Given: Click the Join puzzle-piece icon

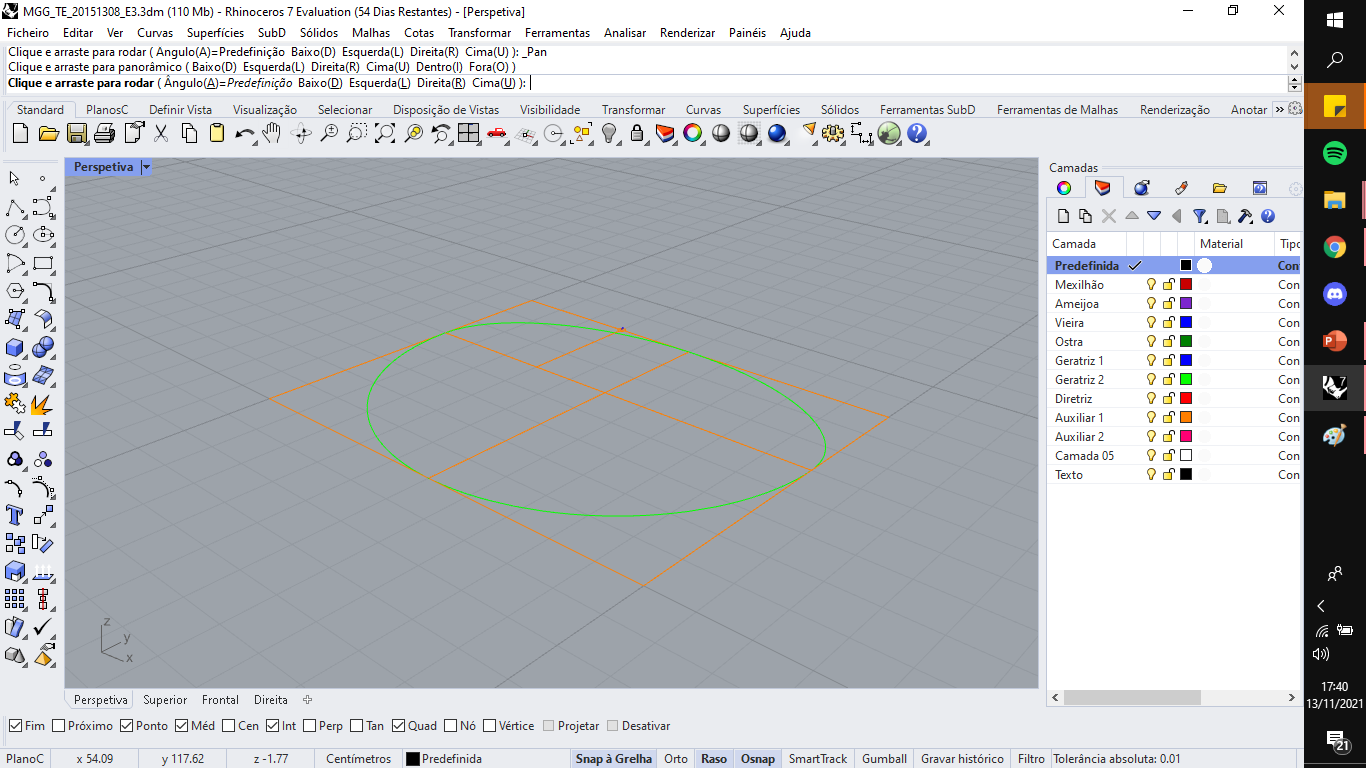Looking at the screenshot, I should click(15, 403).
